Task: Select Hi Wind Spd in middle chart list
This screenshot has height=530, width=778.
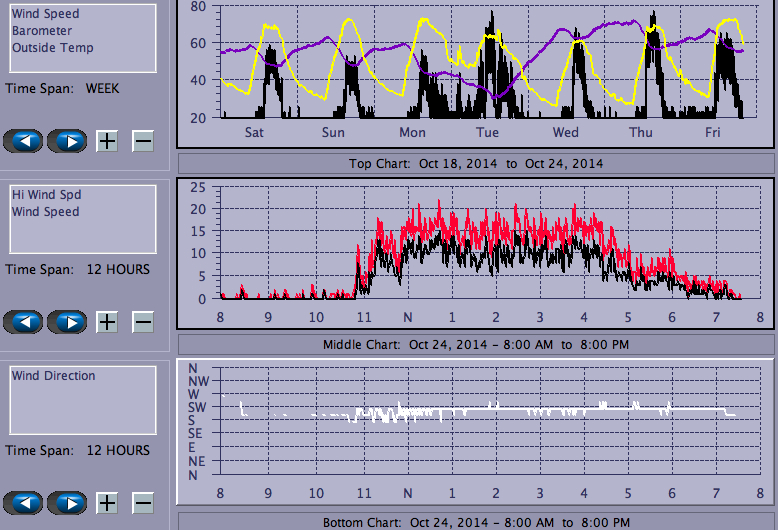Action: (46, 195)
